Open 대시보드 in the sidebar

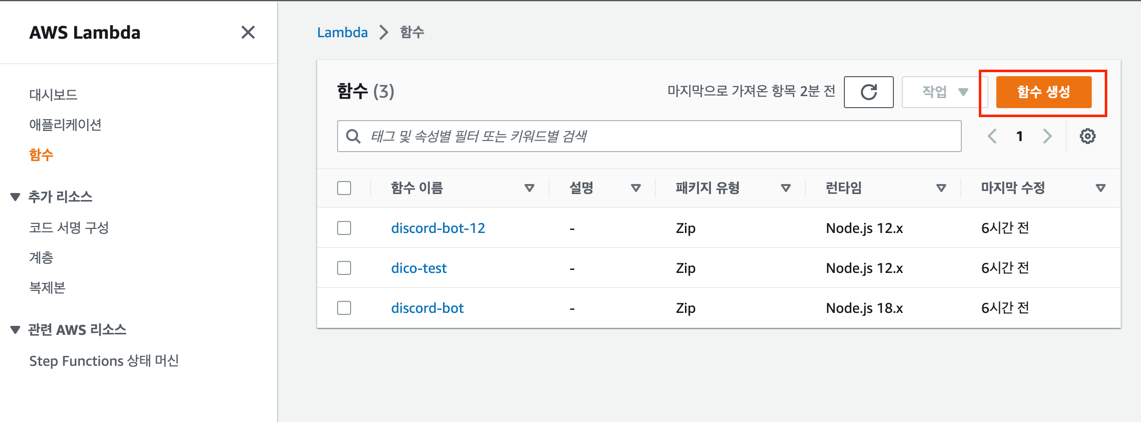(53, 94)
